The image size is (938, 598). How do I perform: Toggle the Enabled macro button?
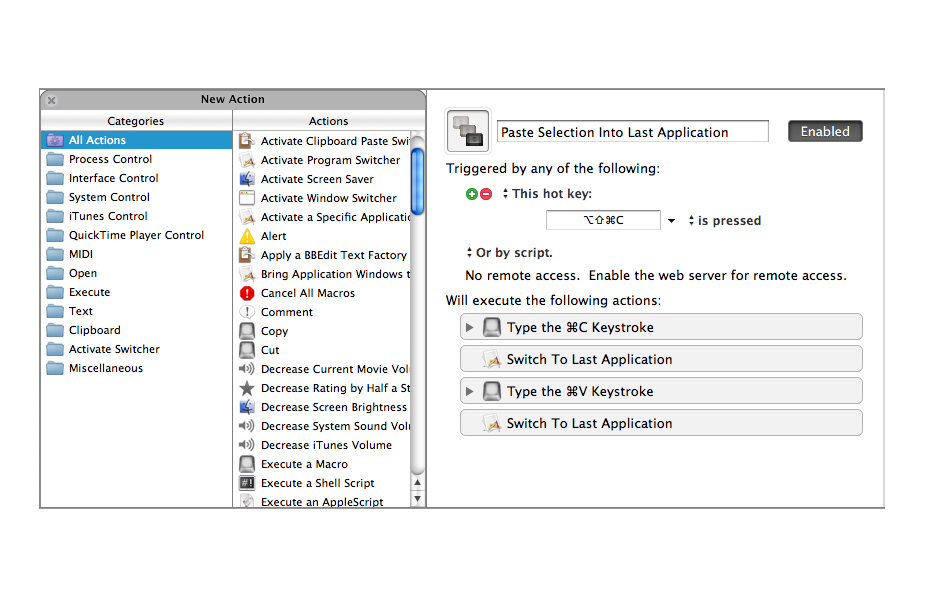click(x=825, y=131)
